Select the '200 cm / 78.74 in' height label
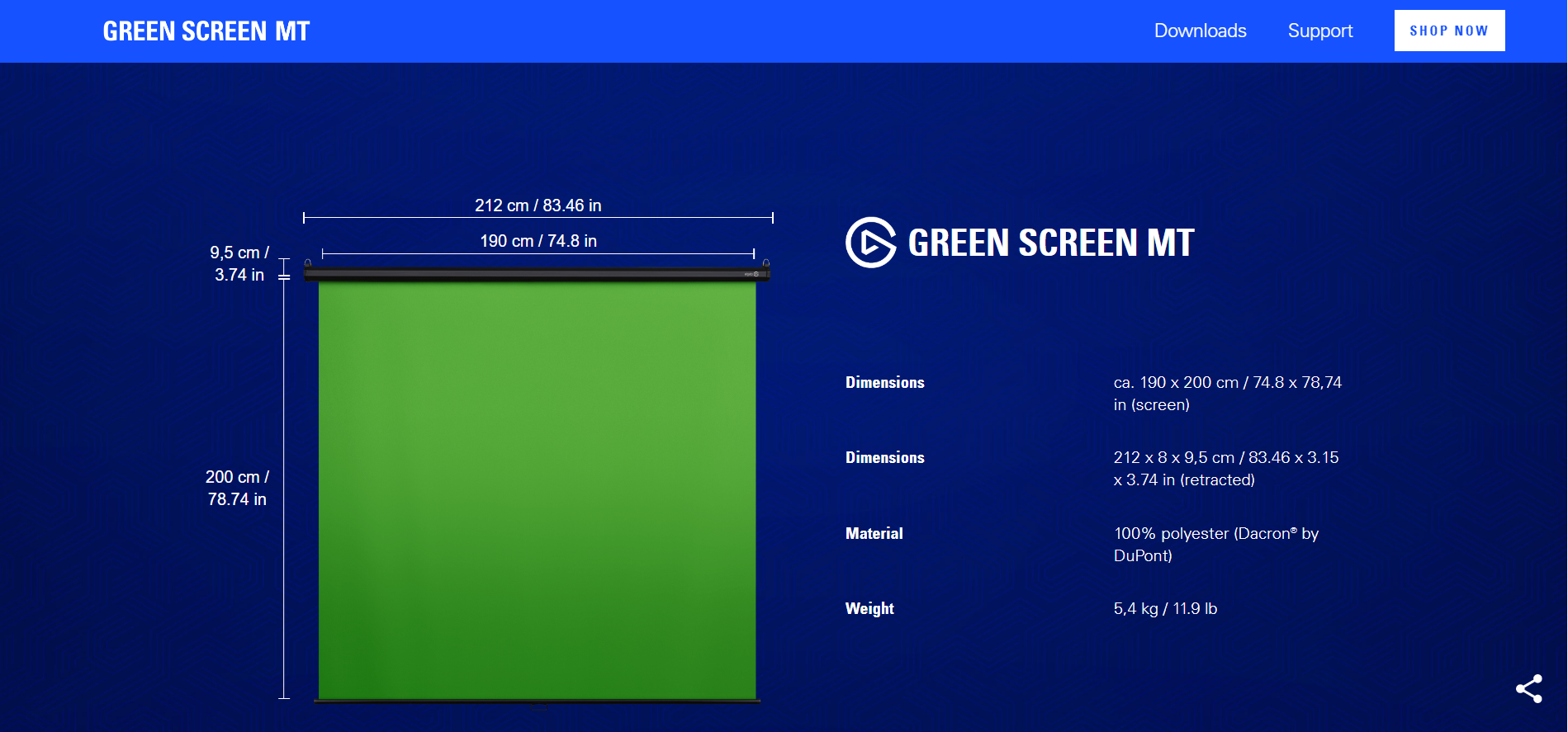The height and width of the screenshot is (732, 1568). tap(237, 488)
